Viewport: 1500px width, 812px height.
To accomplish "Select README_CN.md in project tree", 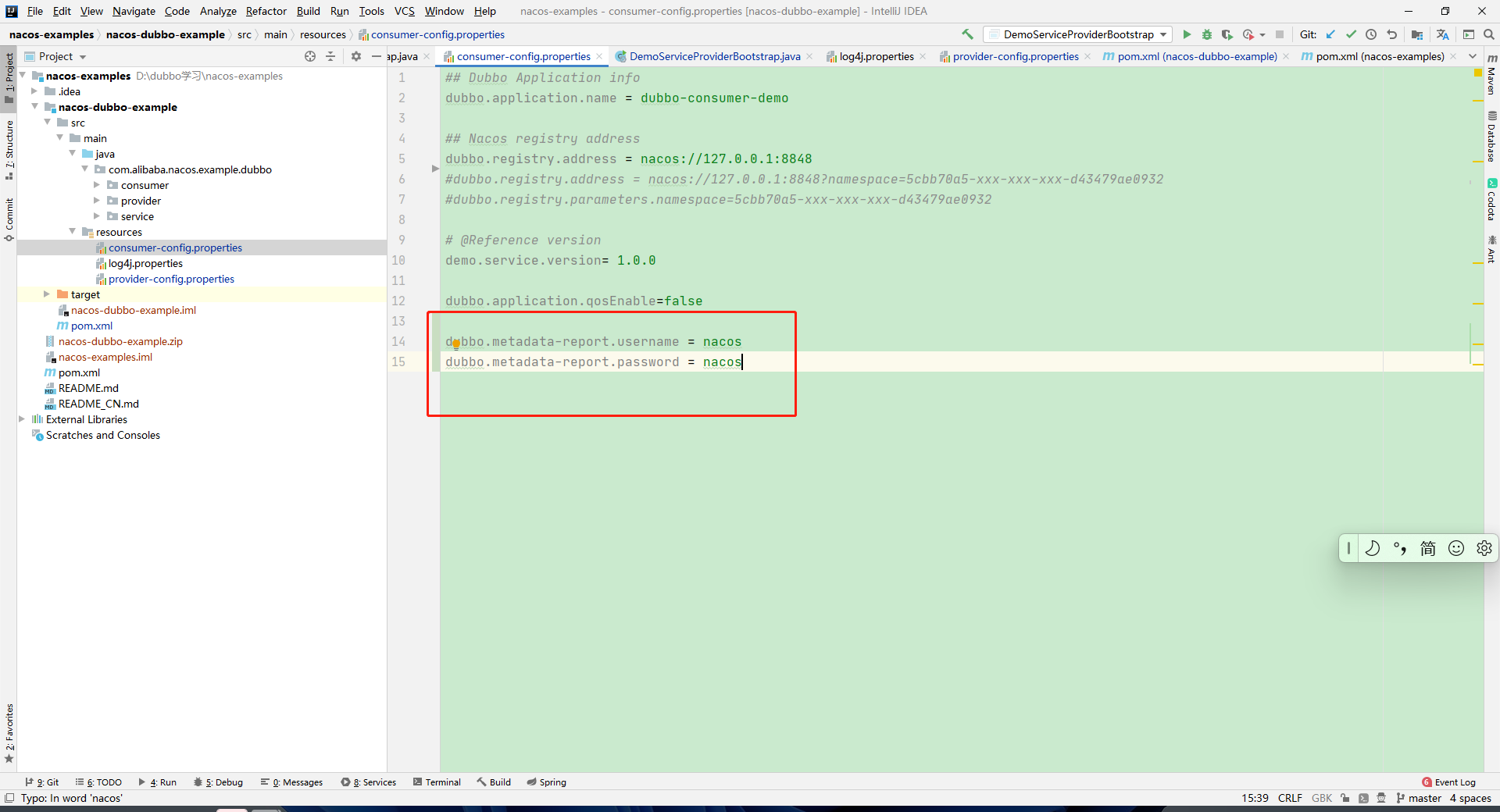I will click(x=98, y=404).
